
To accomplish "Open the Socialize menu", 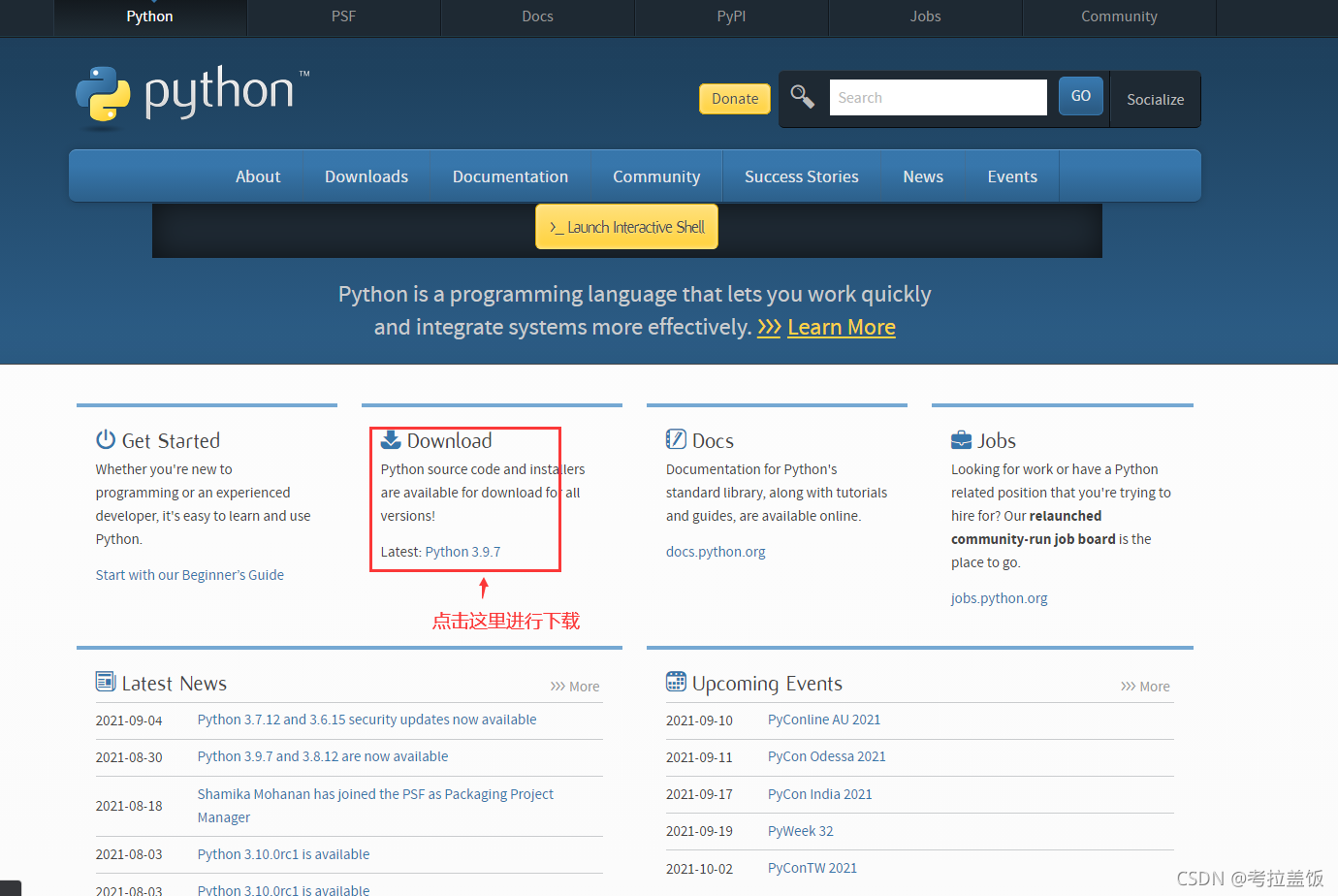I will (1155, 100).
